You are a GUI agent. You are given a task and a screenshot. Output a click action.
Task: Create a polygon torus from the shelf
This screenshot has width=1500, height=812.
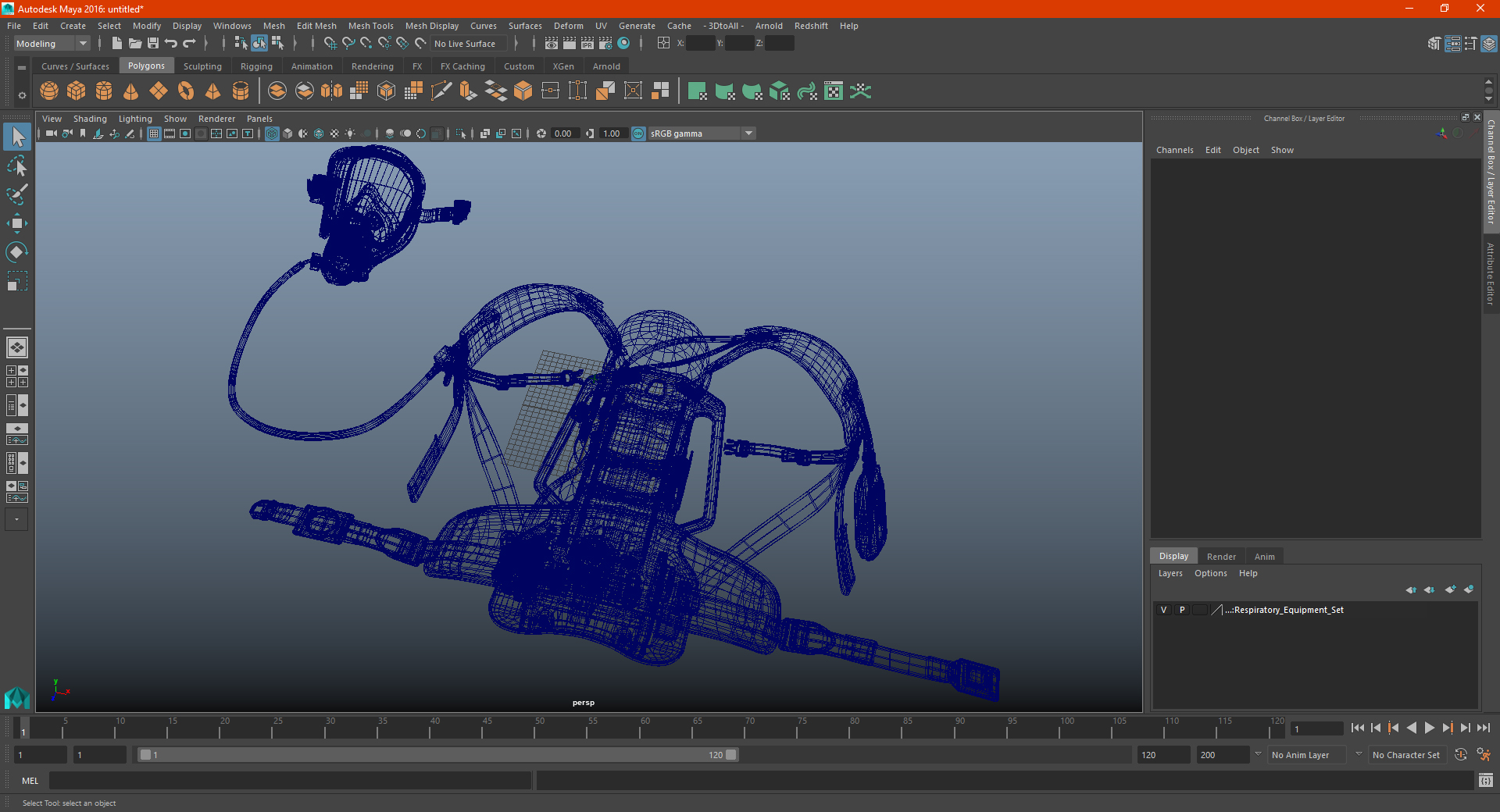186,91
